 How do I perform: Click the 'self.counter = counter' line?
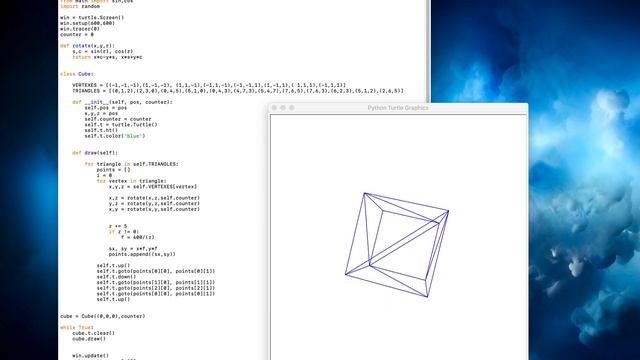pos(118,120)
